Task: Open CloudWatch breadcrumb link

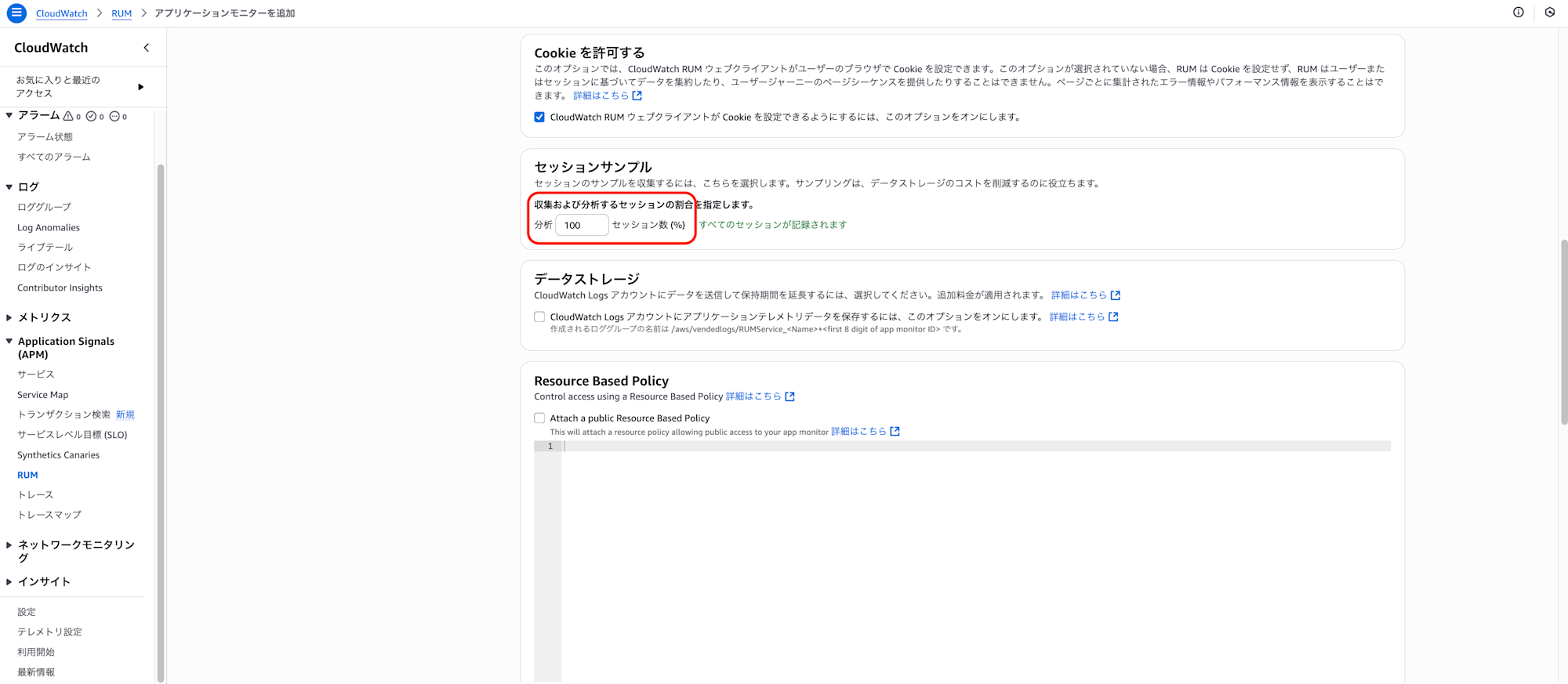Action: (x=62, y=13)
